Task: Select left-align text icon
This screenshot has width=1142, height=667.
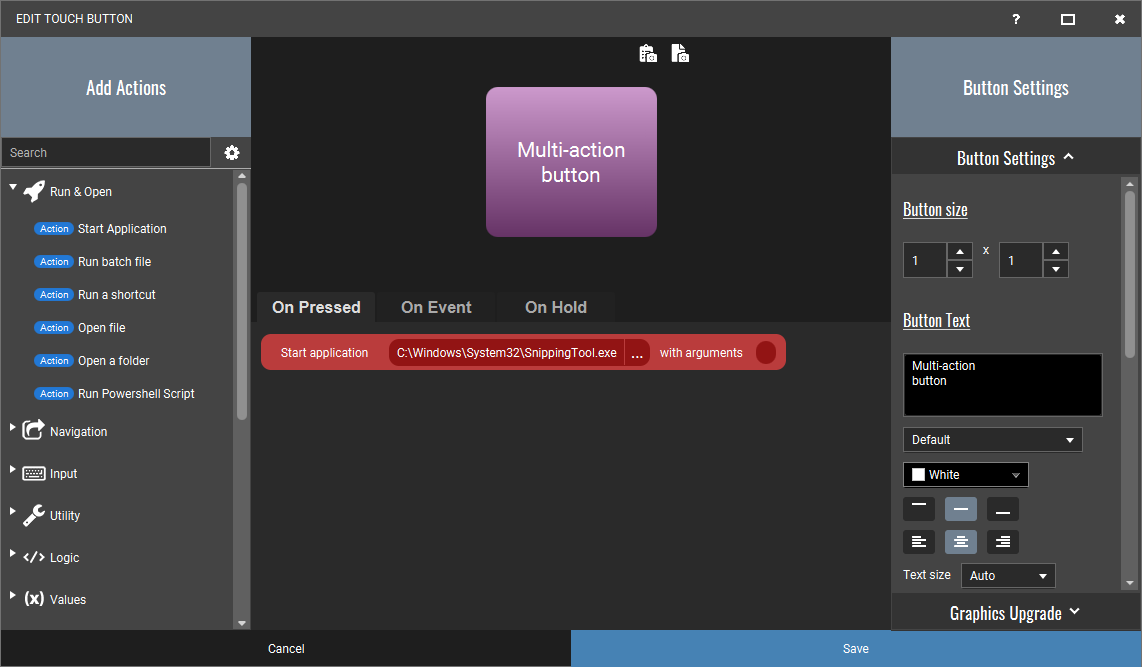Action: point(918,541)
